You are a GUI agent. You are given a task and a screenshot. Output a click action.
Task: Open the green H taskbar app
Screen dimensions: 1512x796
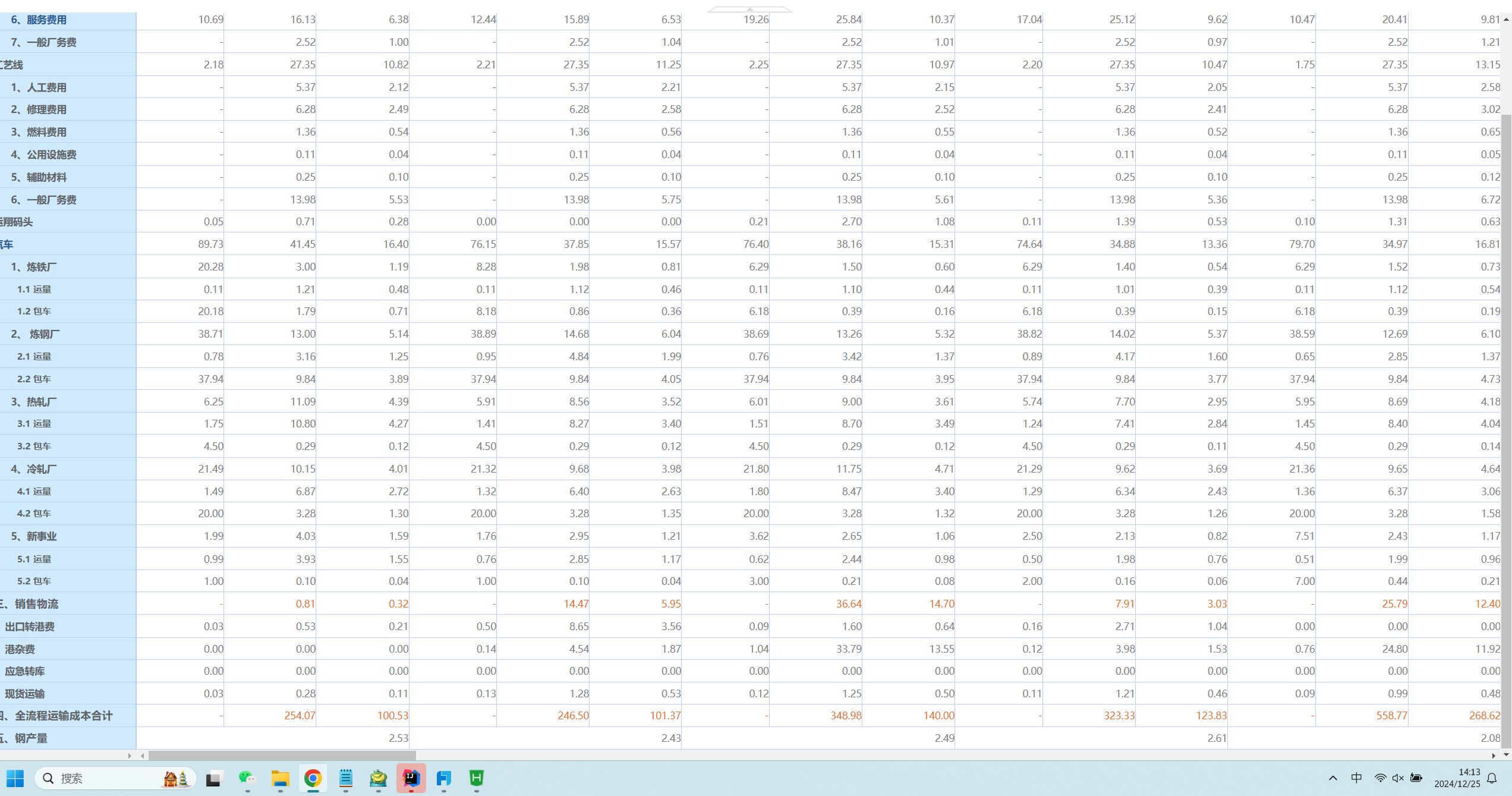[x=477, y=778]
